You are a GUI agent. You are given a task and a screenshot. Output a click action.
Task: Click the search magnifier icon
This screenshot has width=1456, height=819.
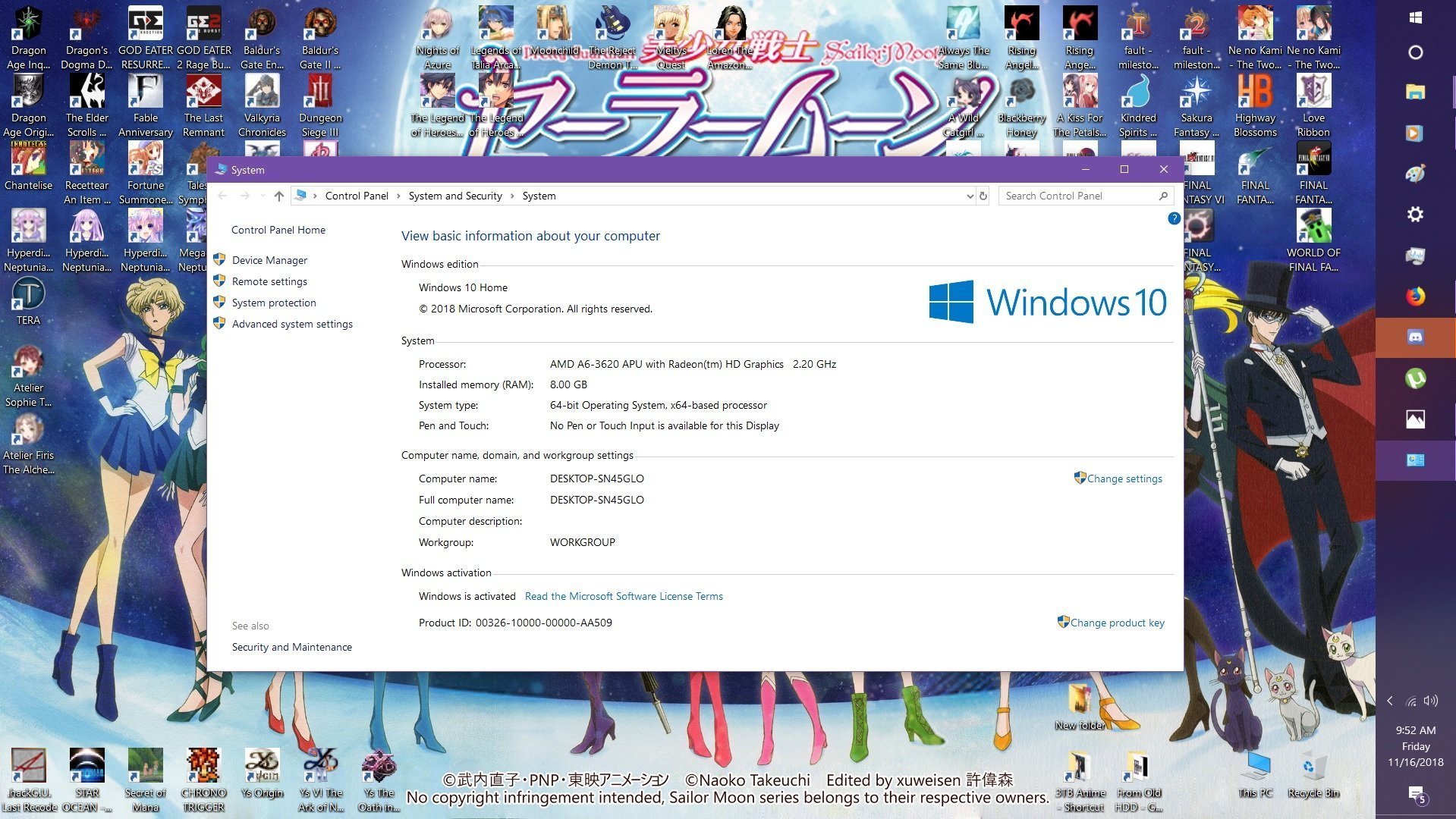[1163, 196]
